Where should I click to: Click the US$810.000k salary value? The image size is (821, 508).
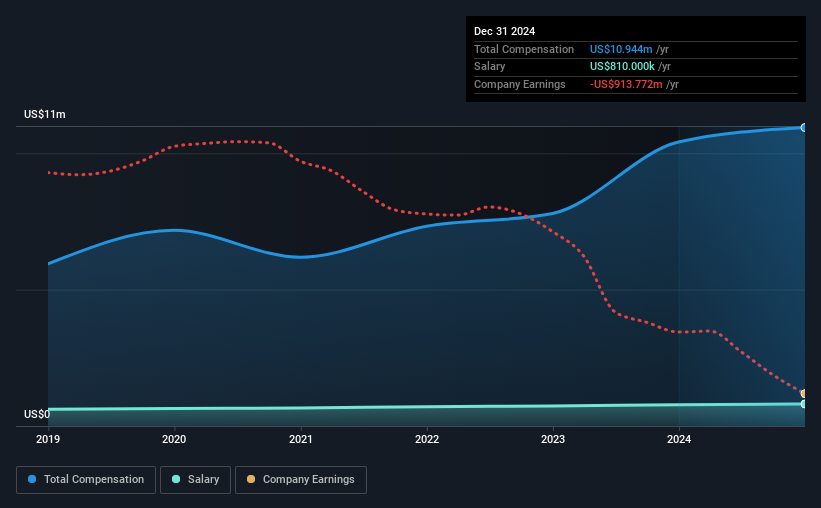(622, 67)
